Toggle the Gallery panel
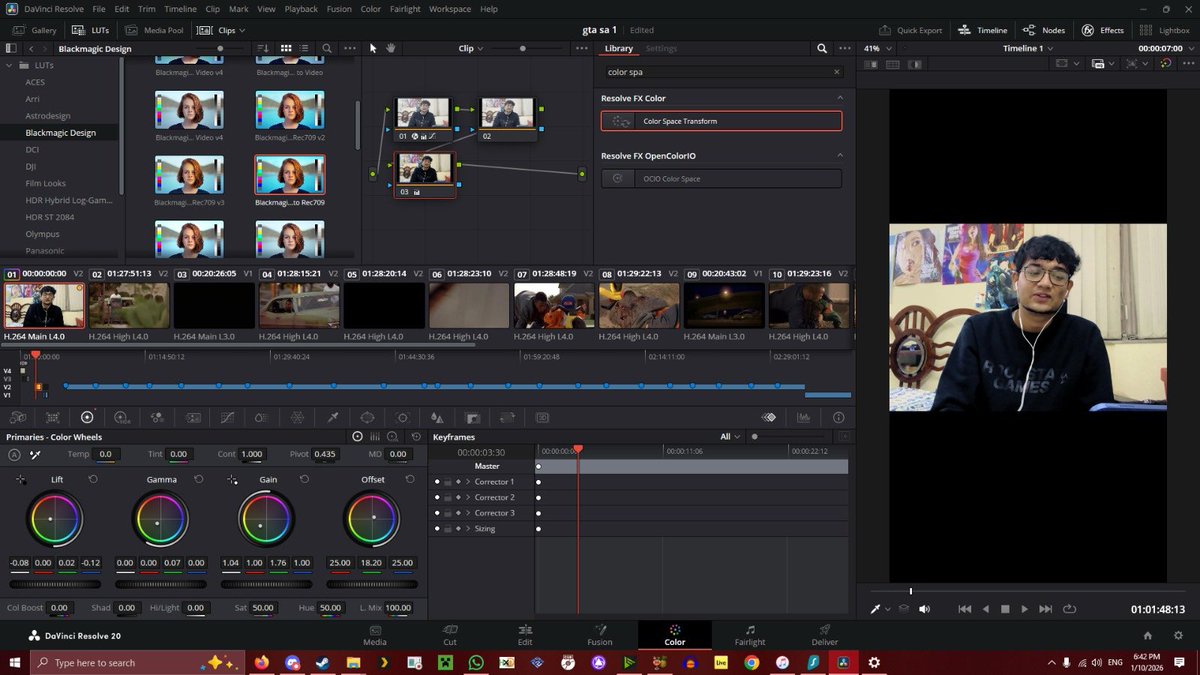Screen dimensions: 1200x675 click(35, 30)
